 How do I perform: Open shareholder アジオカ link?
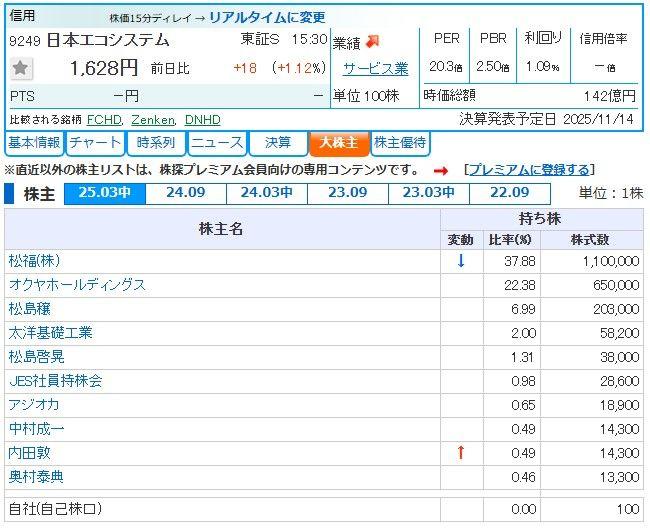click(x=34, y=405)
